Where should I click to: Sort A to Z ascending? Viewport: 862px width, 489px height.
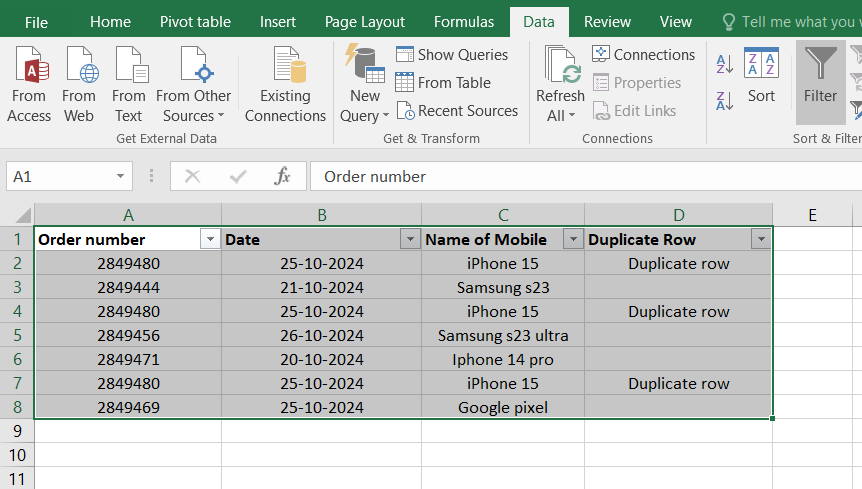pos(725,64)
